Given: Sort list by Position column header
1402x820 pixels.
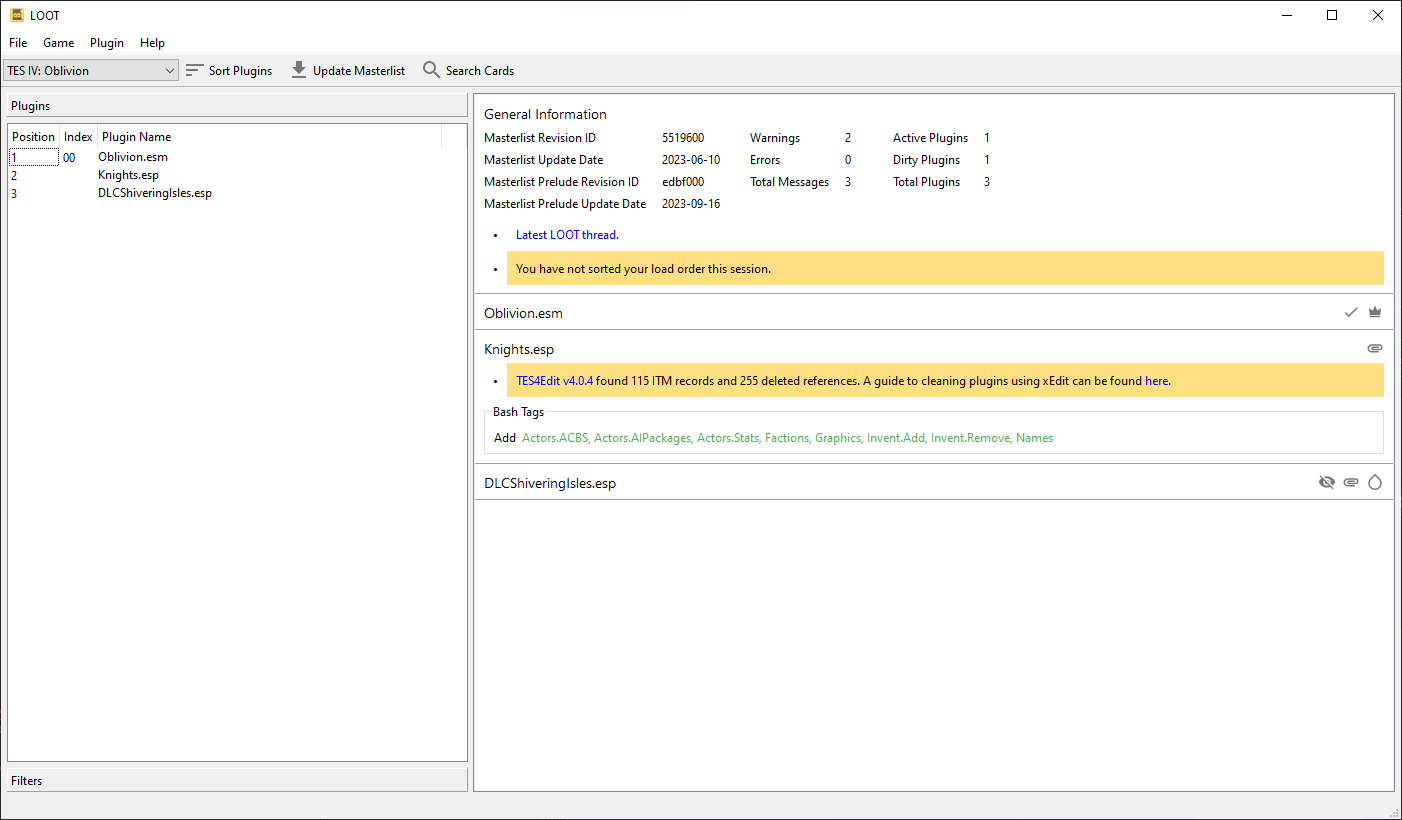Looking at the screenshot, I should pyautogui.click(x=34, y=137).
